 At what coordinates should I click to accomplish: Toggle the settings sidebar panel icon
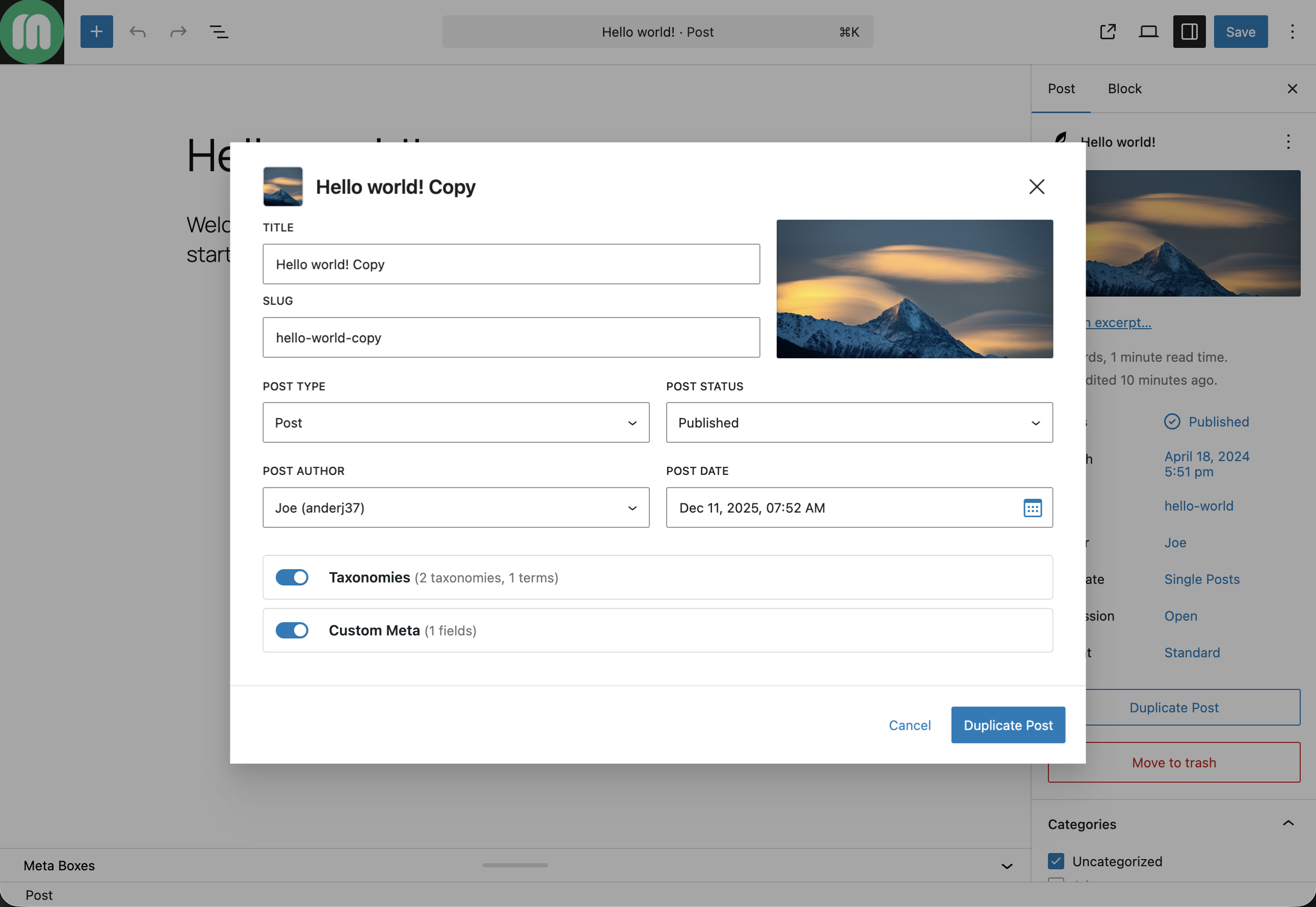click(1189, 32)
